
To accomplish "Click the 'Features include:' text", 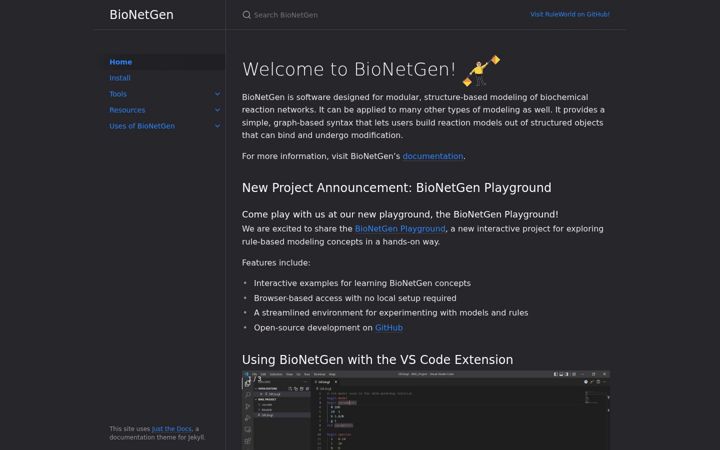I will pos(276,263).
